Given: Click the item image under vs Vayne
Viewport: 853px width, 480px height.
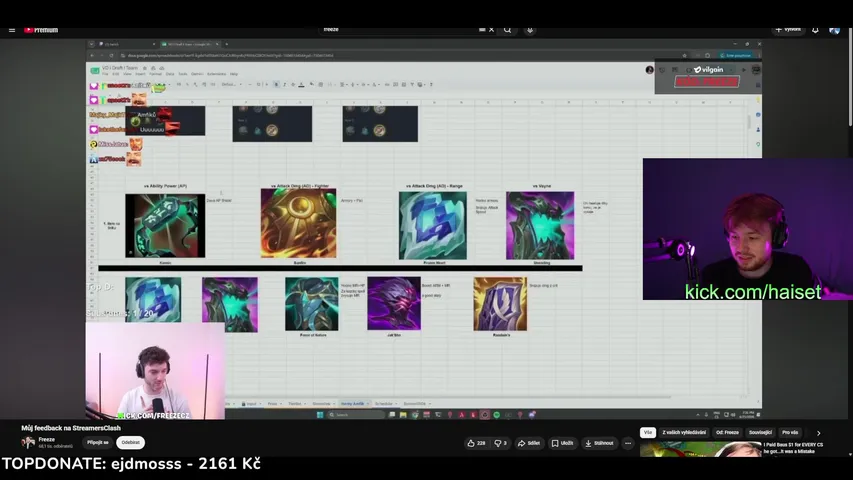Looking at the screenshot, I should tap(540, 225).
